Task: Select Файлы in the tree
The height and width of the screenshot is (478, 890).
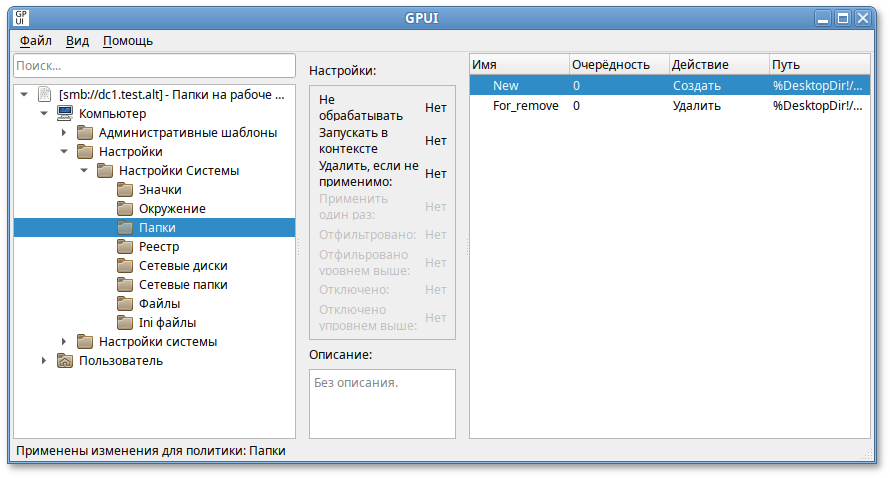Action: click(x=159, y=304)
